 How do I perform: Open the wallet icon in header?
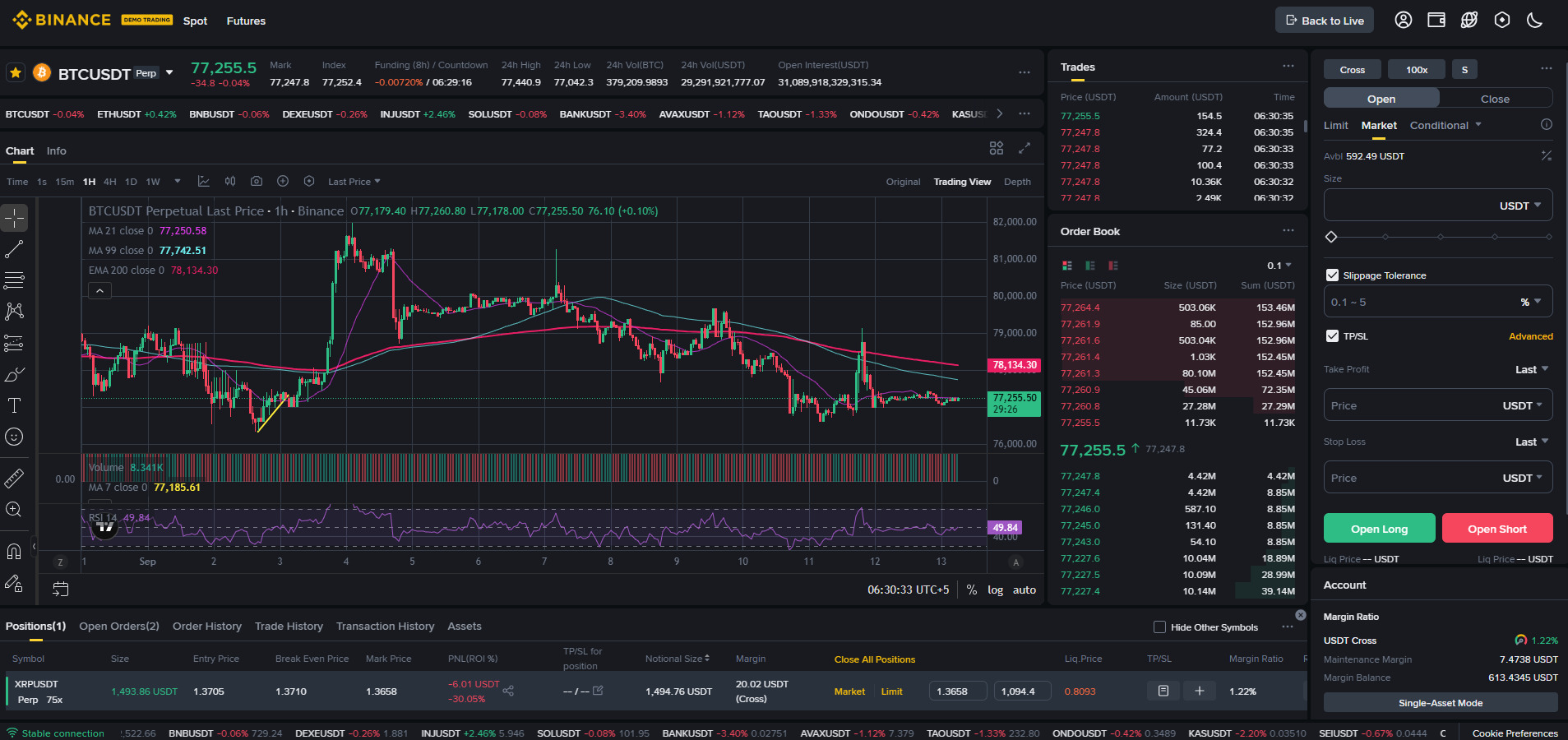[1436, 20]
